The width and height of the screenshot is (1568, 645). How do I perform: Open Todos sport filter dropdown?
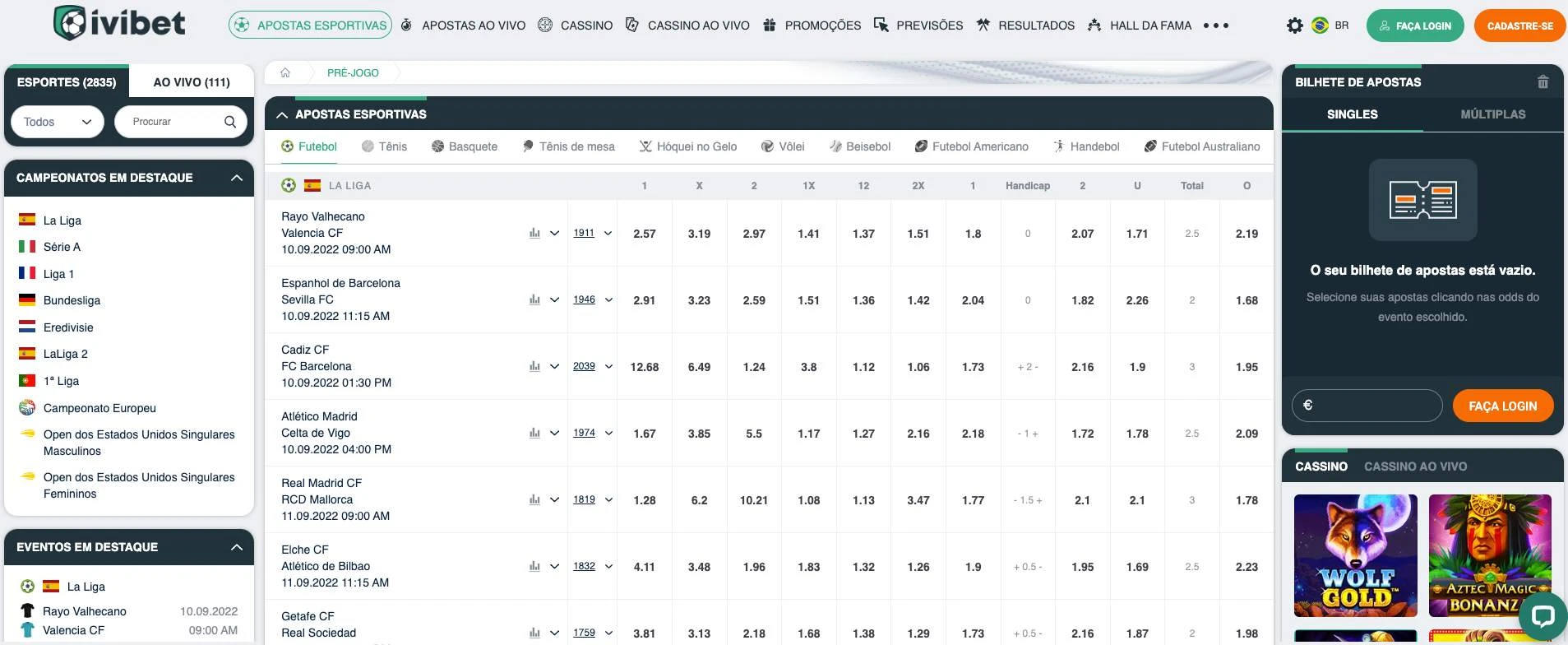pos(58,122)
